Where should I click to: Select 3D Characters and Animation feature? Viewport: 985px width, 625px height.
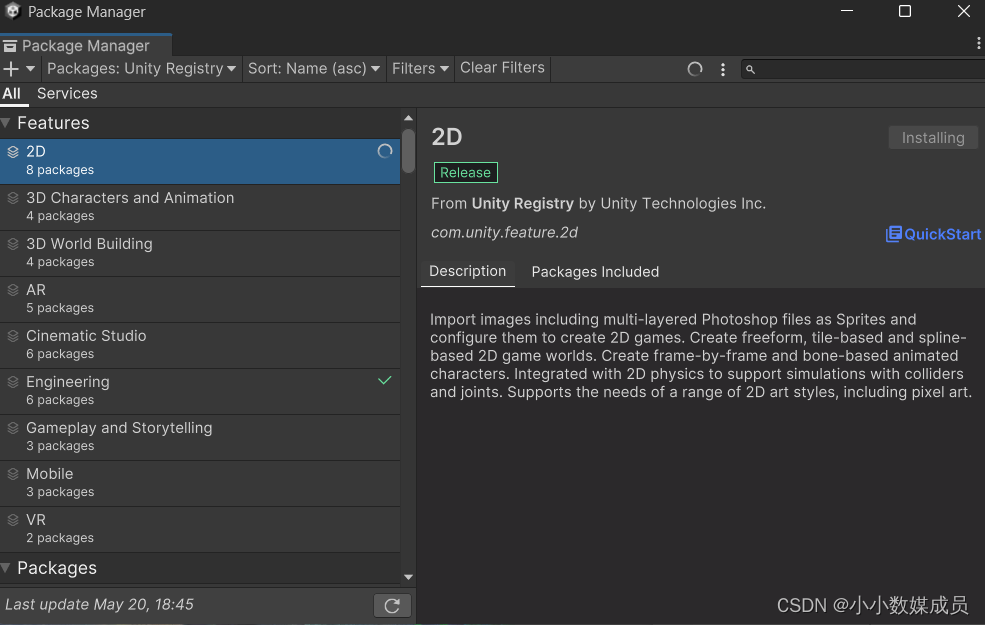click(200, 207)
